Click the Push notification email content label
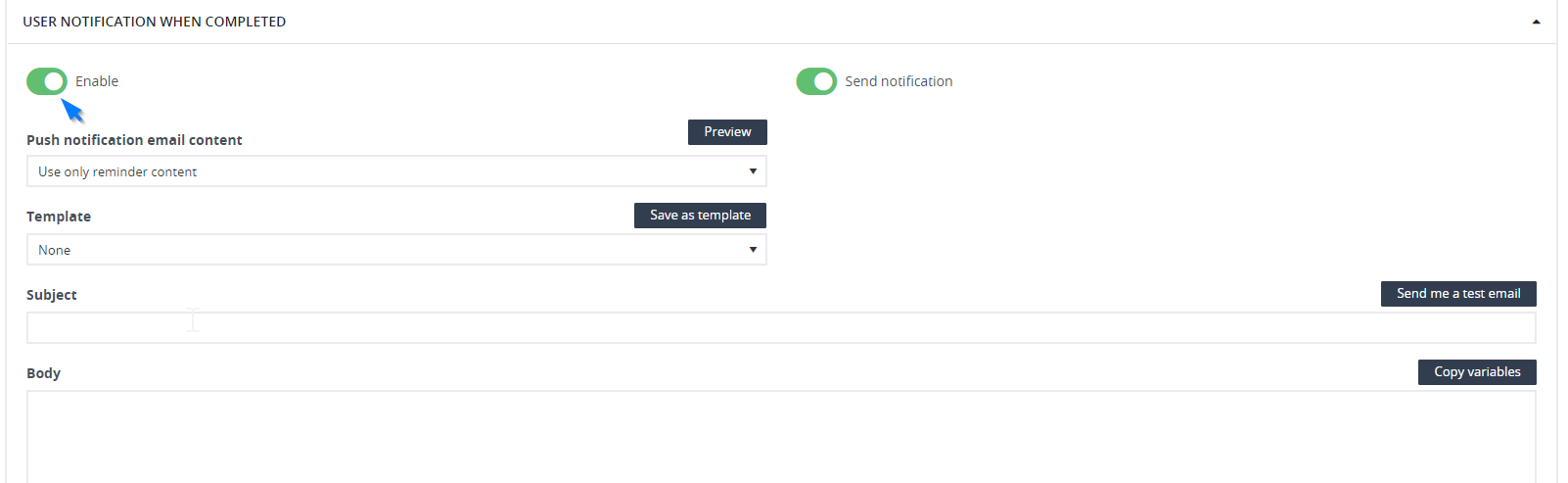 click(x=134, y=140)
